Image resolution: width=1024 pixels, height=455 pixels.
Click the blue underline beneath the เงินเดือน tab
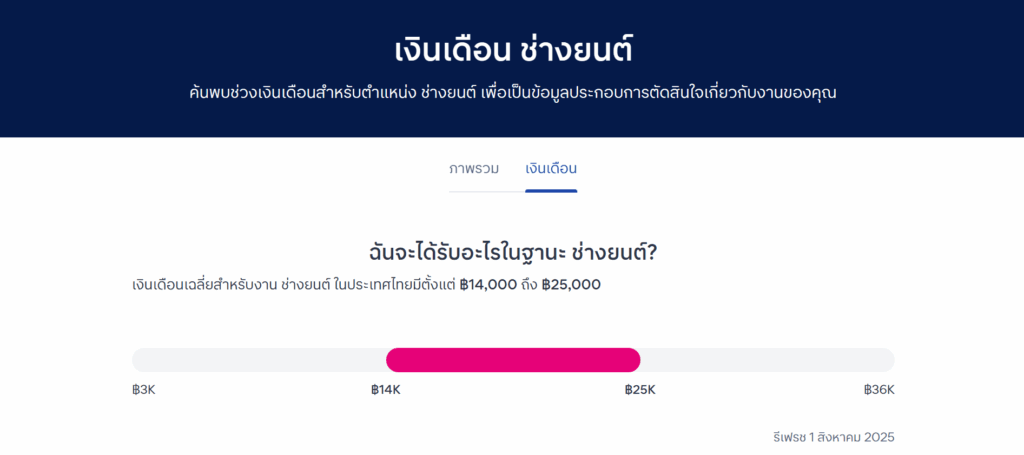click(551, 190)
